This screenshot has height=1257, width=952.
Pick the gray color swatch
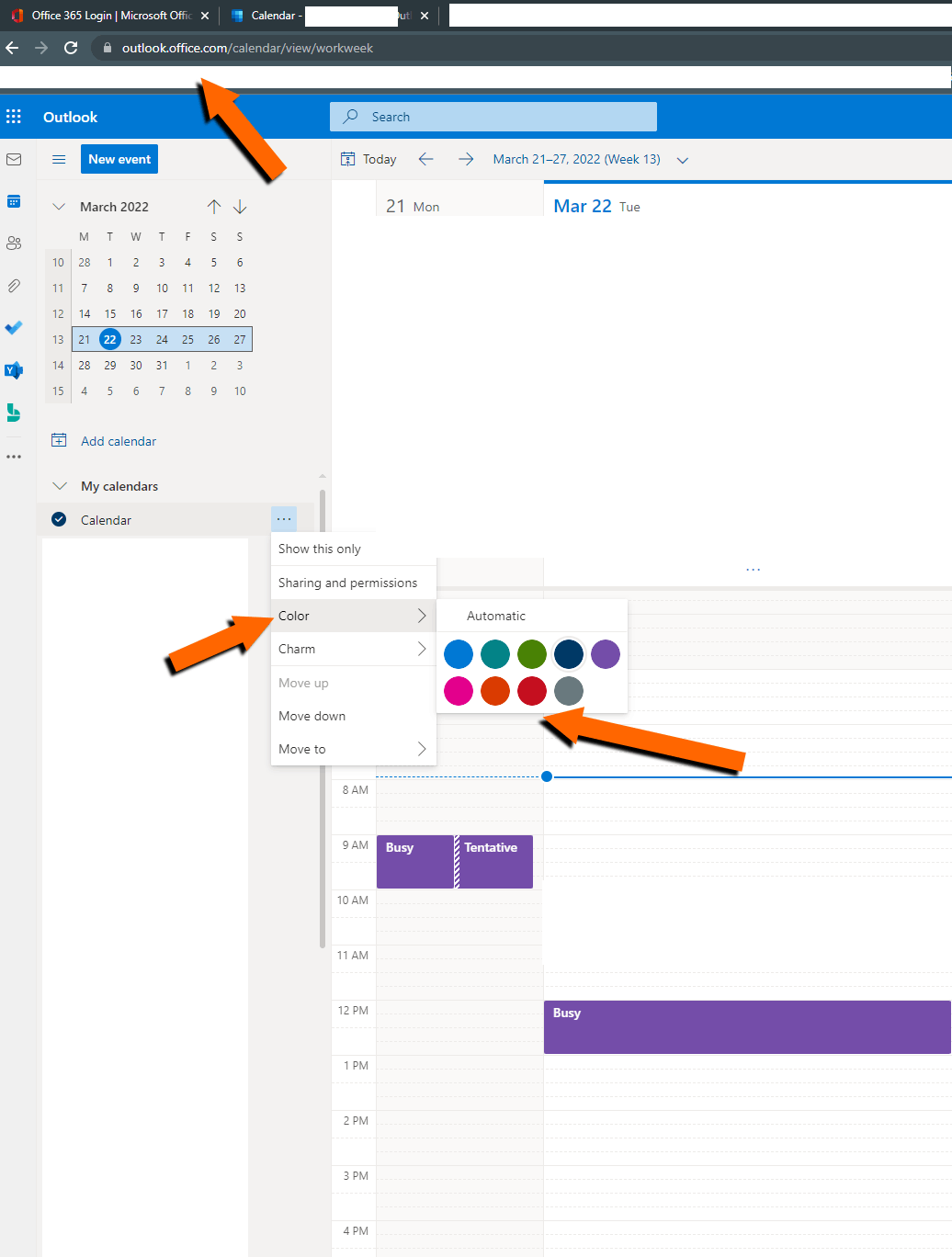click(569, 691)
